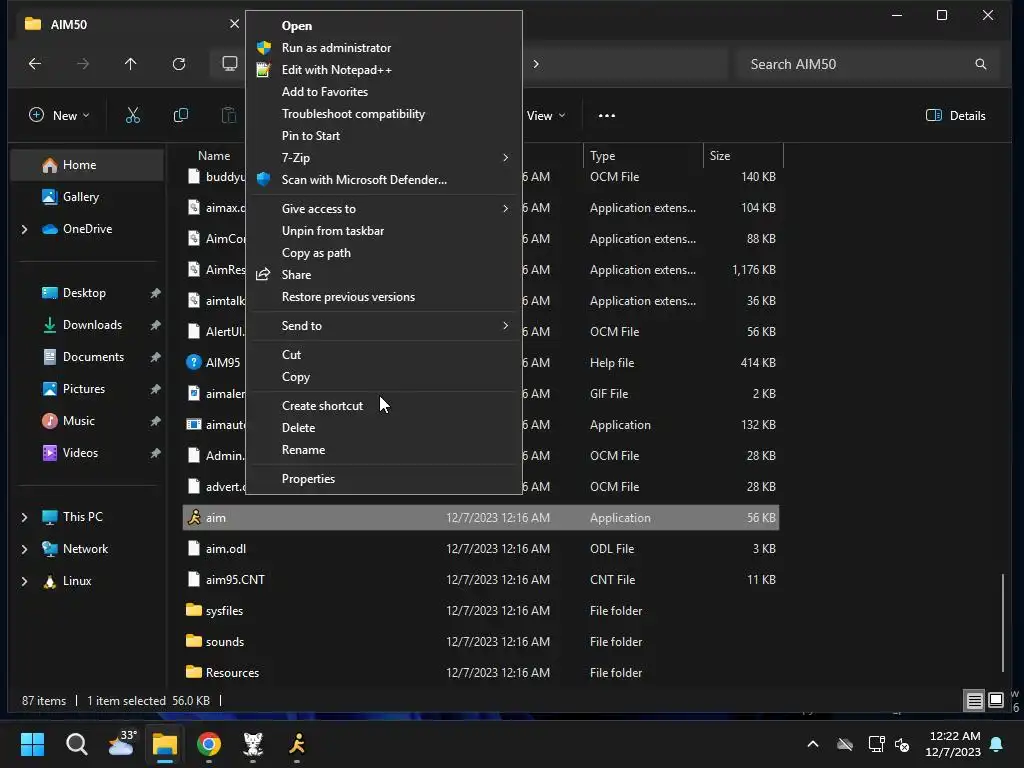Click the search magnifier in Search AIM50

tap(980, 64)
